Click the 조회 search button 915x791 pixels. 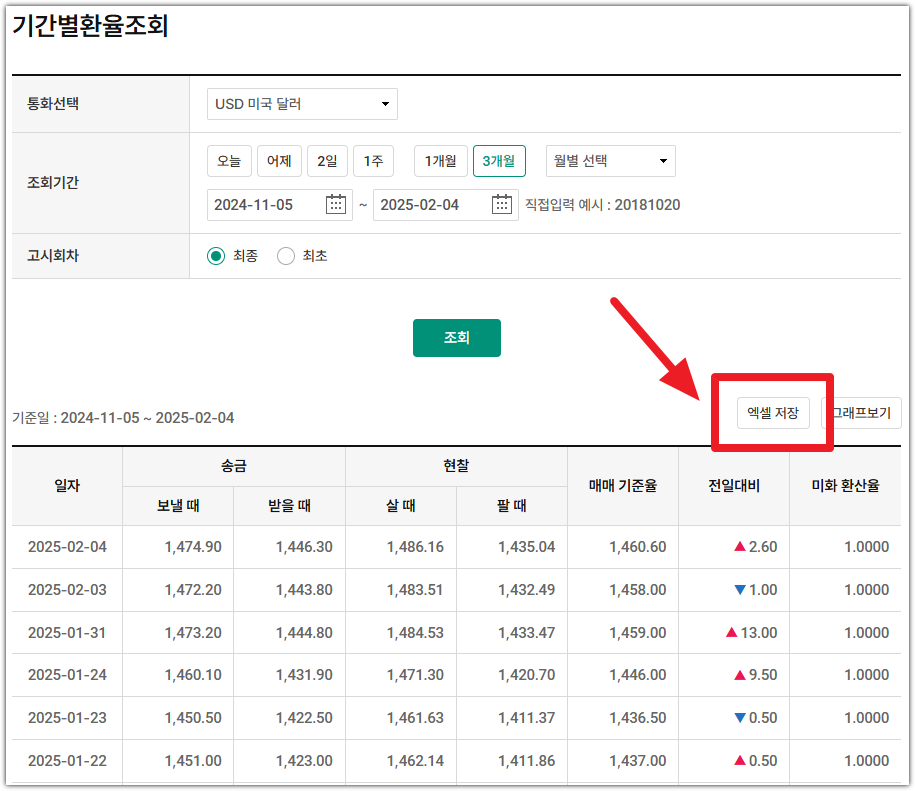click(456, 338)
